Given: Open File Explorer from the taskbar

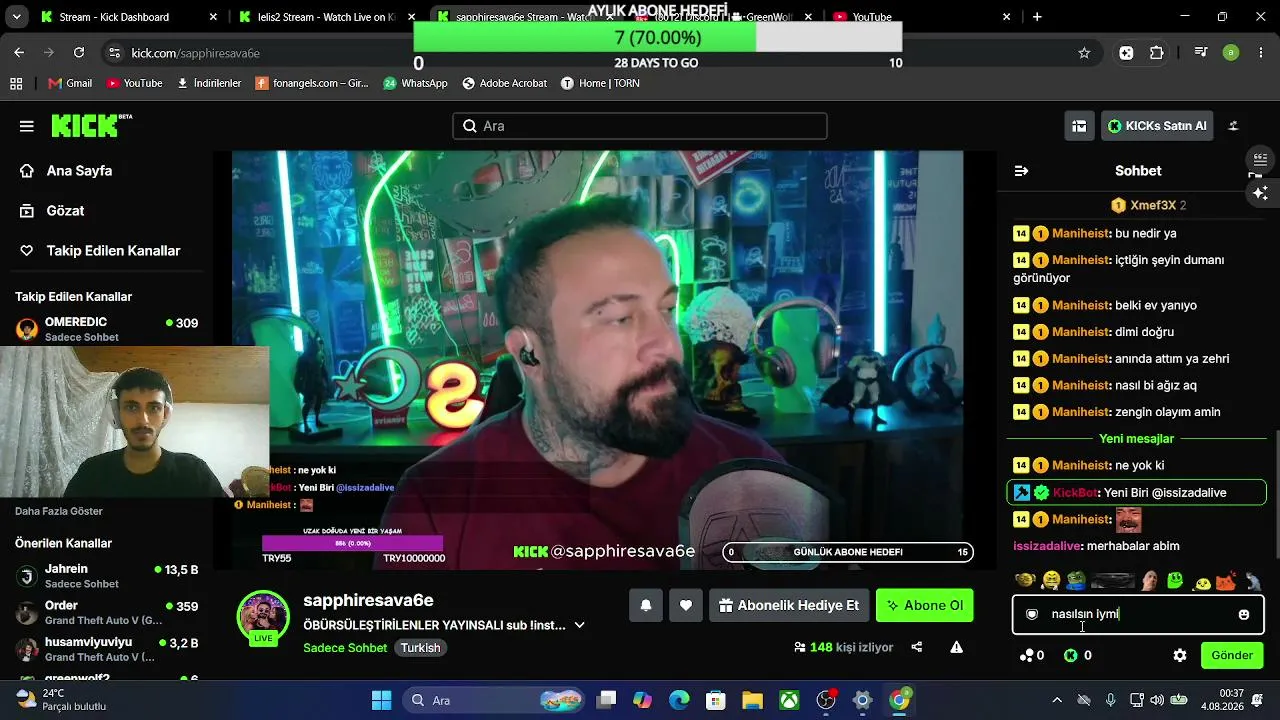Looking at the screenshot, I should click(752, 700).
